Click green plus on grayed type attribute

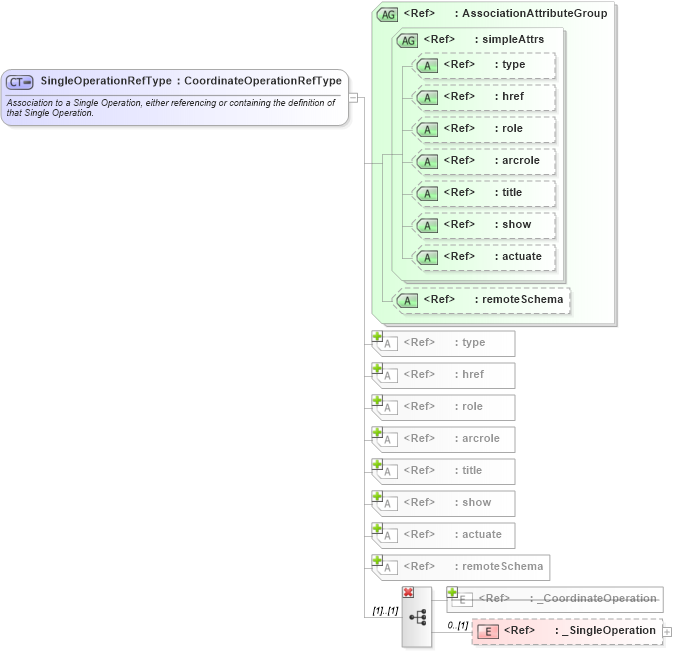tap(377, 336)
